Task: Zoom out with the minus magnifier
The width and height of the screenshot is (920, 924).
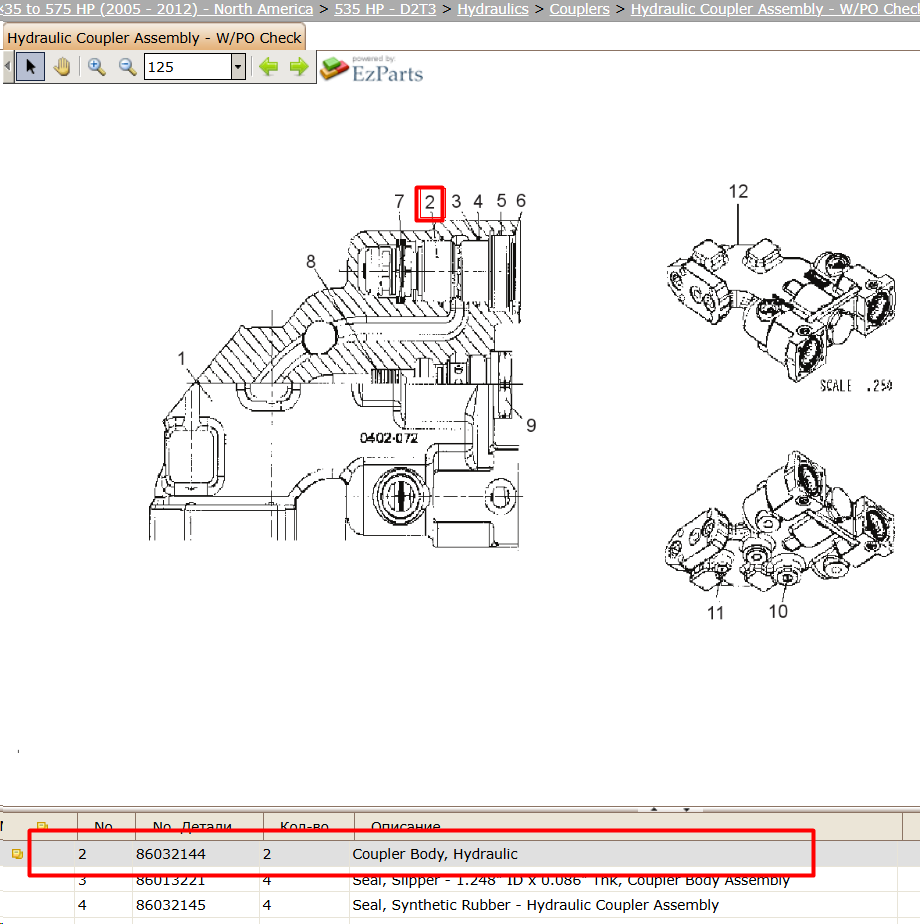Action: point(127,67)
